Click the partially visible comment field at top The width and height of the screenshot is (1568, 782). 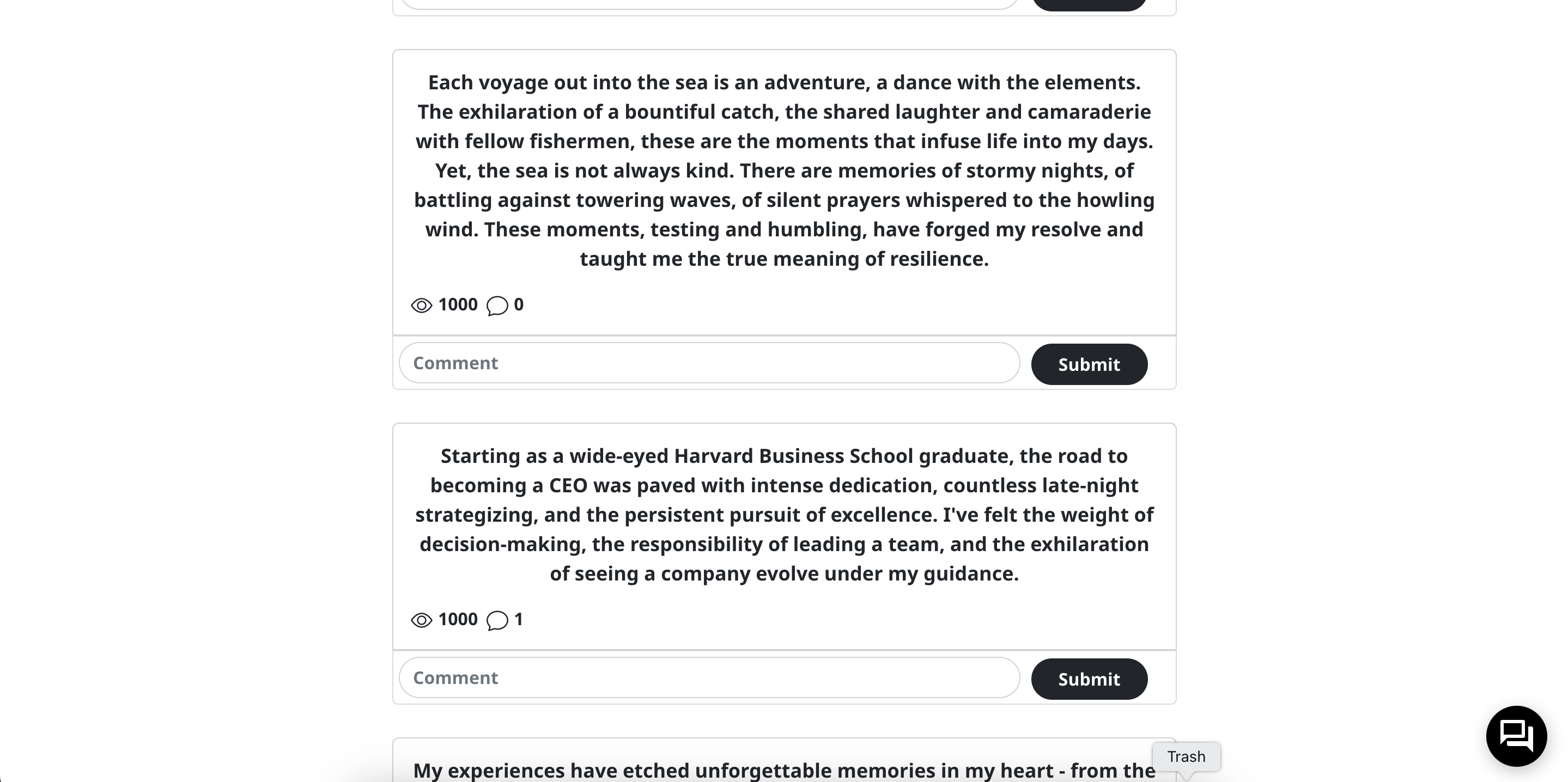(x=709, y=4)
